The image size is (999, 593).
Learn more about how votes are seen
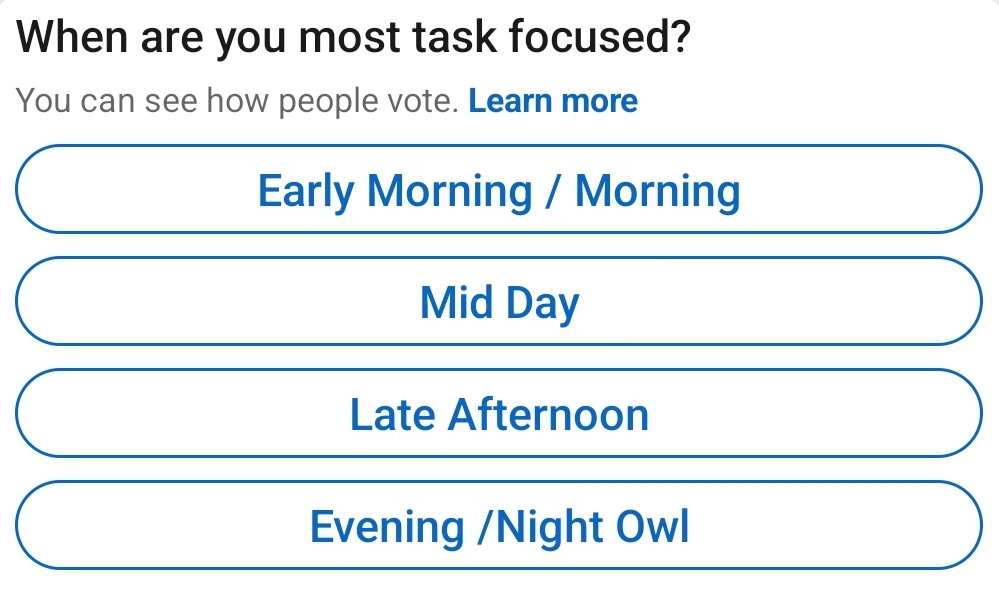tap(553, 101)
